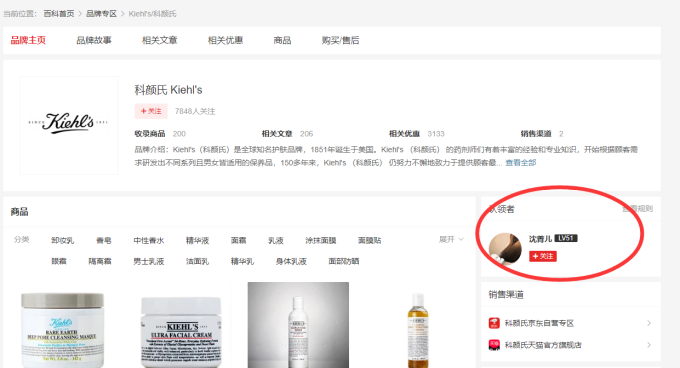
Task: Open 沈青儿 user profile name
Action: tap(540, 239)
